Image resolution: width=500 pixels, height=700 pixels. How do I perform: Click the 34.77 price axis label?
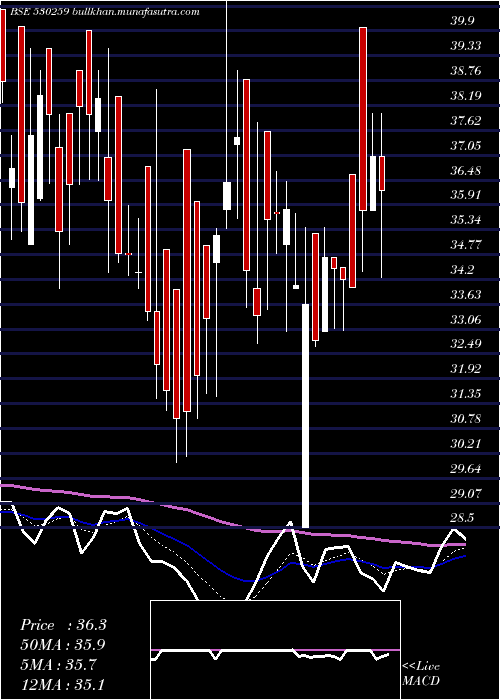[x=467, y=245]
